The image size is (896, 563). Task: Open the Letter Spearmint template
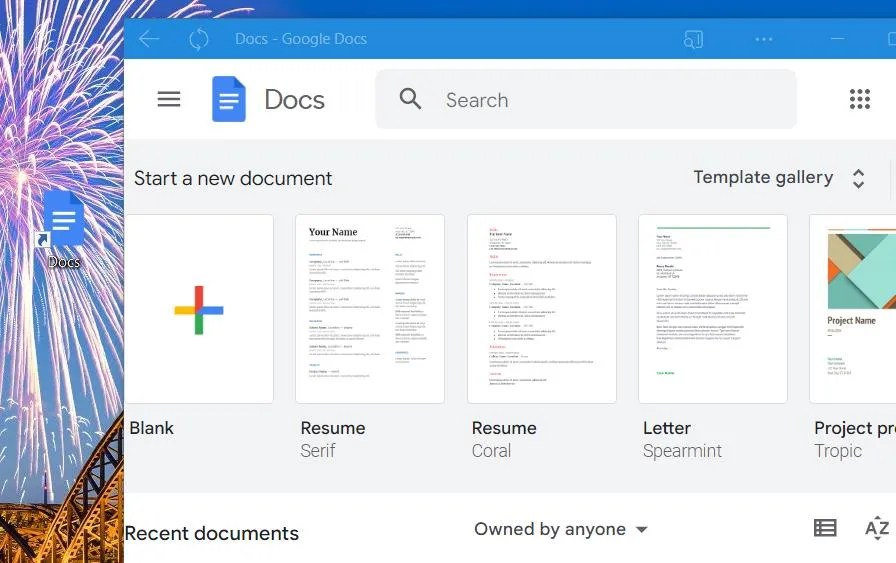pyautogui.click(x=713, y=309)
